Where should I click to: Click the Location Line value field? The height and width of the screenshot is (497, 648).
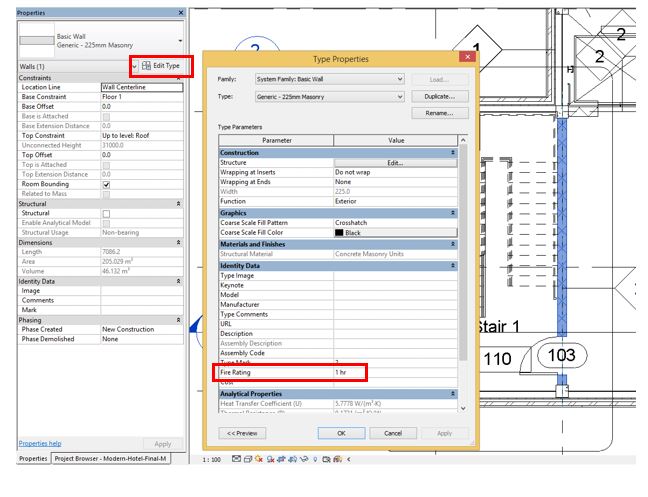pyautogui.click(x=142, y=87)
